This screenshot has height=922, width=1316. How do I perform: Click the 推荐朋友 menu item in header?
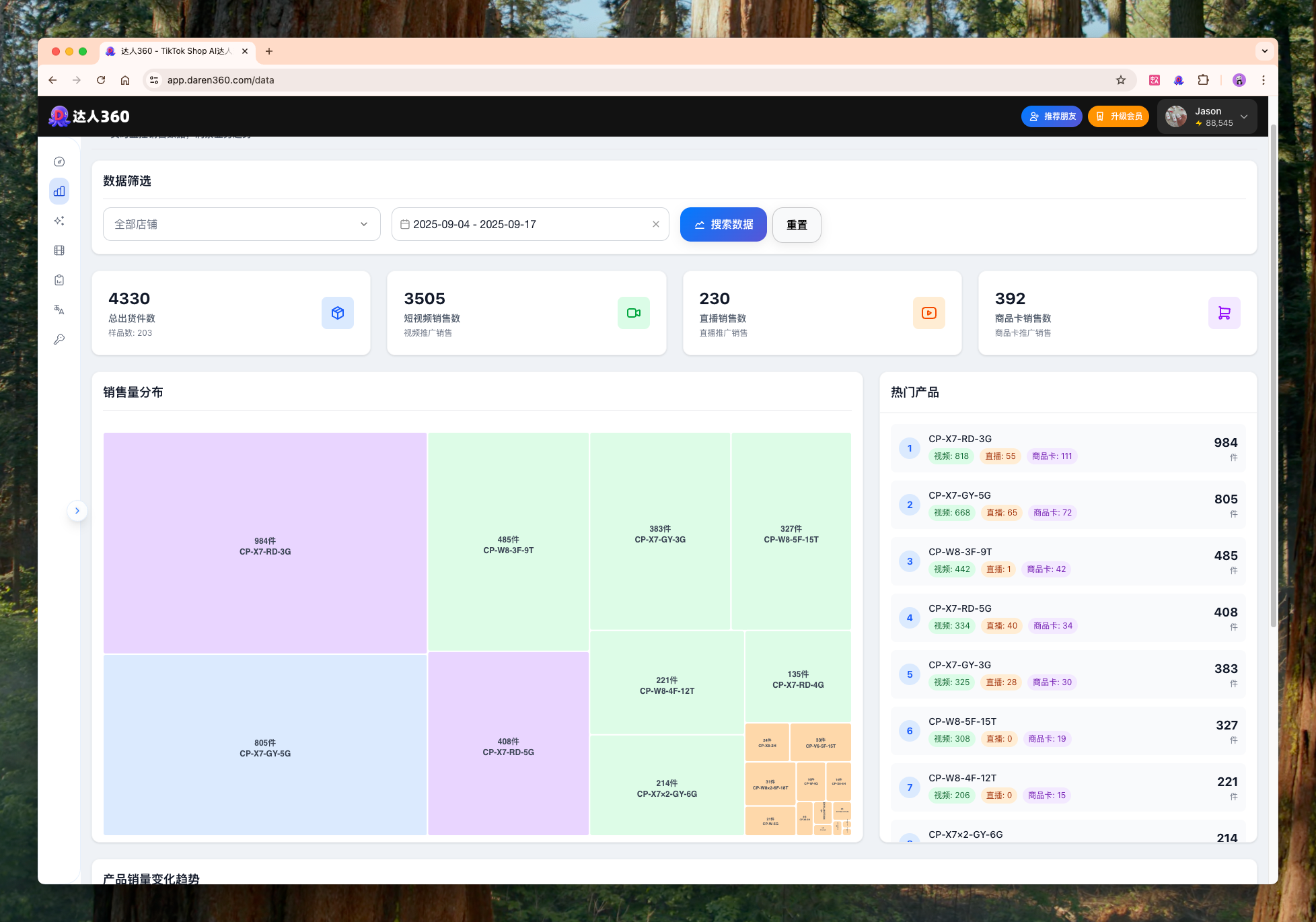point(1051,116)
